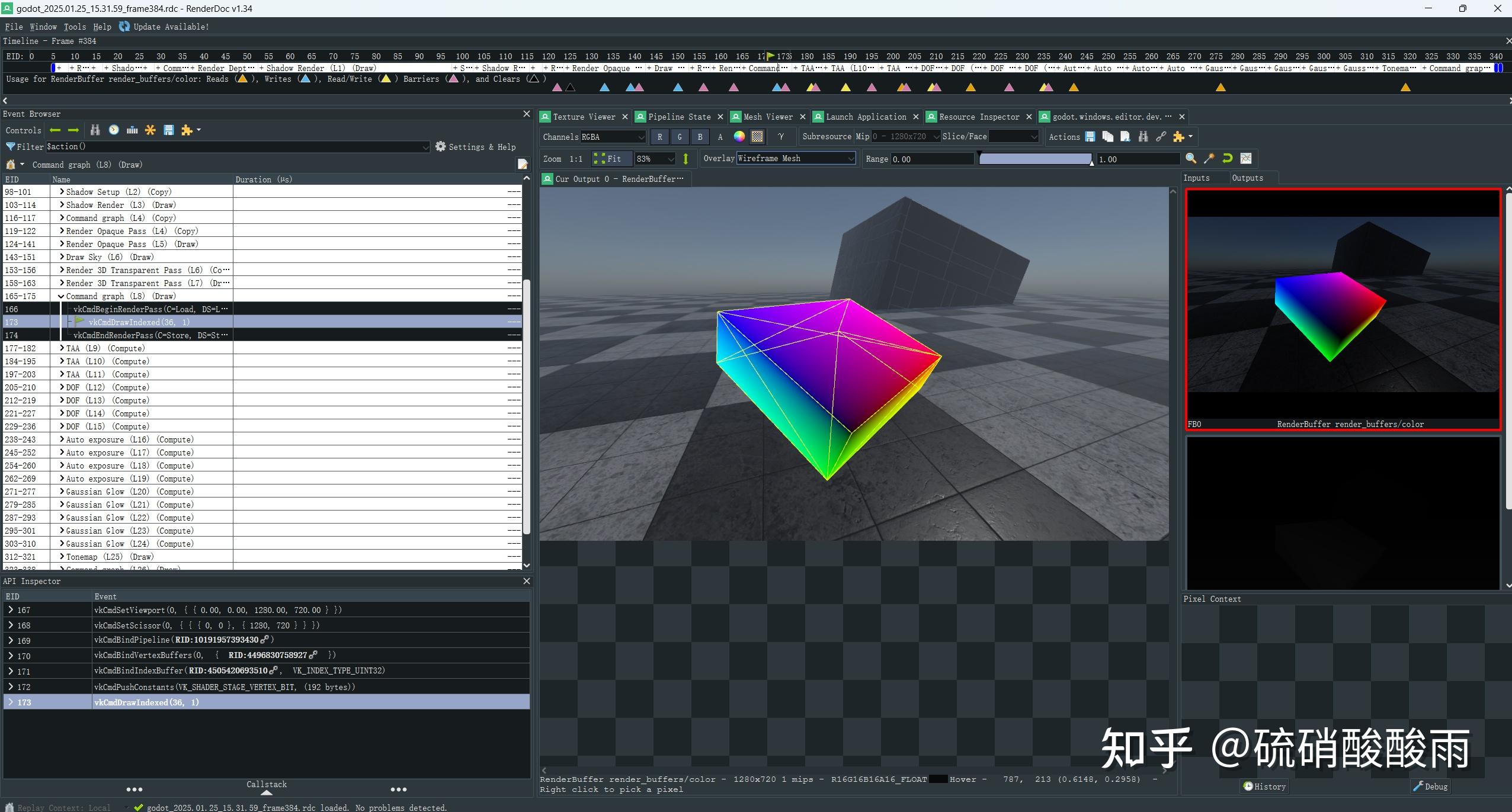Image resolution: width=1512 pixels, height=812 pixels.
Task: Toggle the checkerboard background for transparency
Action: pyautogui.click(x=757, y=137)
